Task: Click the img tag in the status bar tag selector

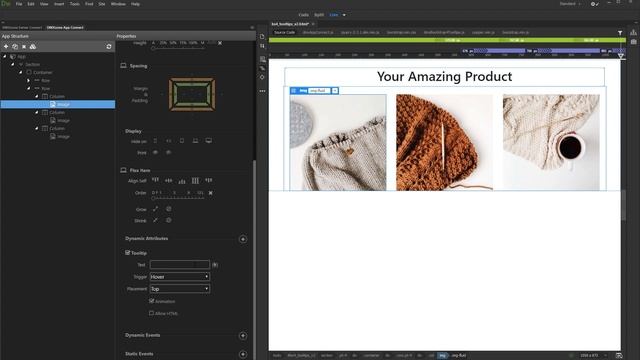Action: coord(442,356)
